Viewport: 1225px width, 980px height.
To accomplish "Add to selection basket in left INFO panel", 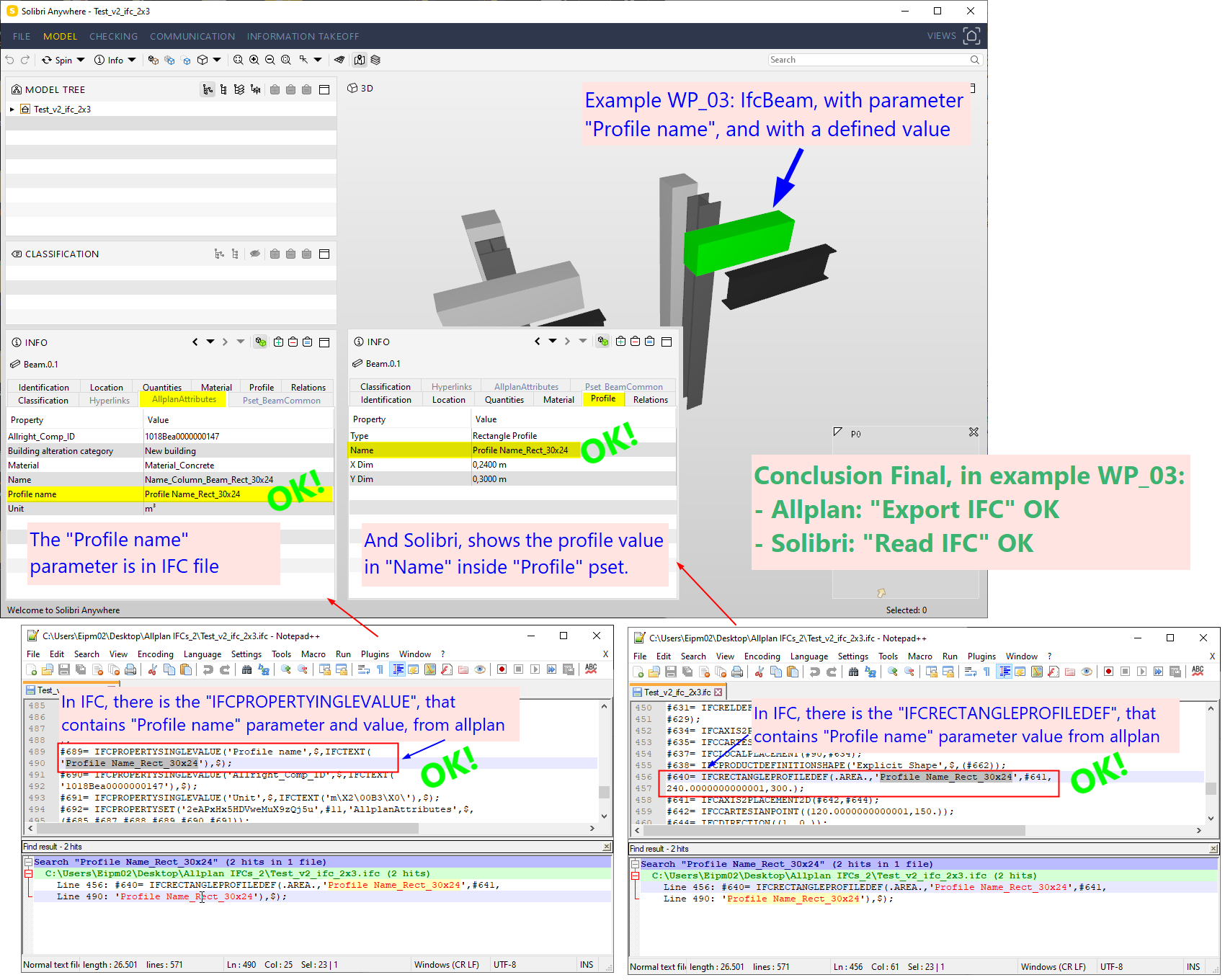I will (x=278, y=342).
